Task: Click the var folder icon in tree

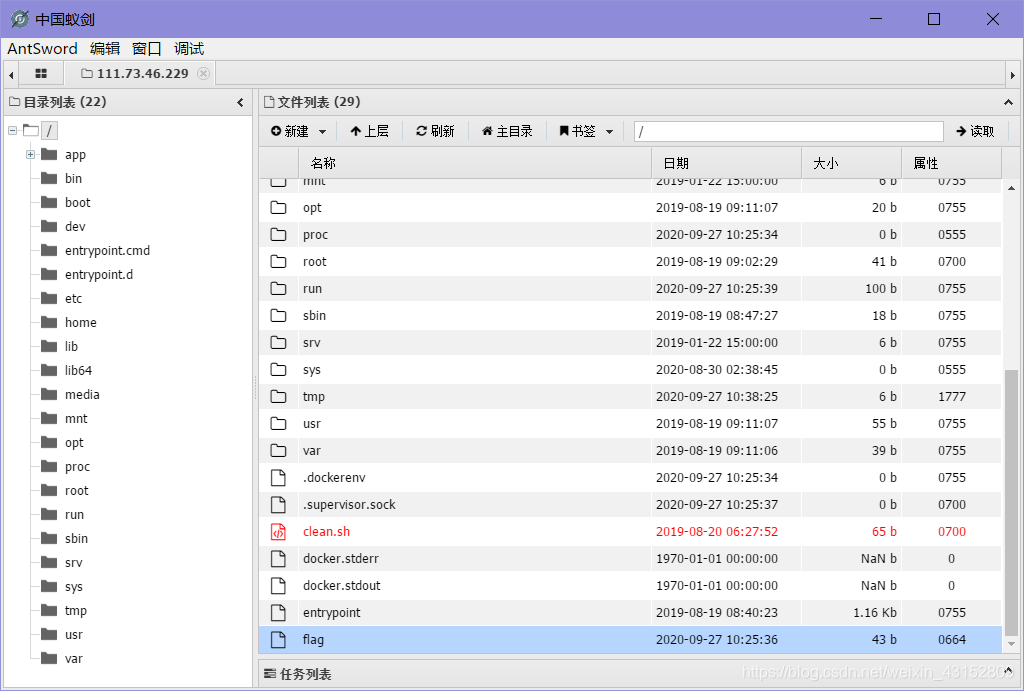Action: tap(49, 658)
